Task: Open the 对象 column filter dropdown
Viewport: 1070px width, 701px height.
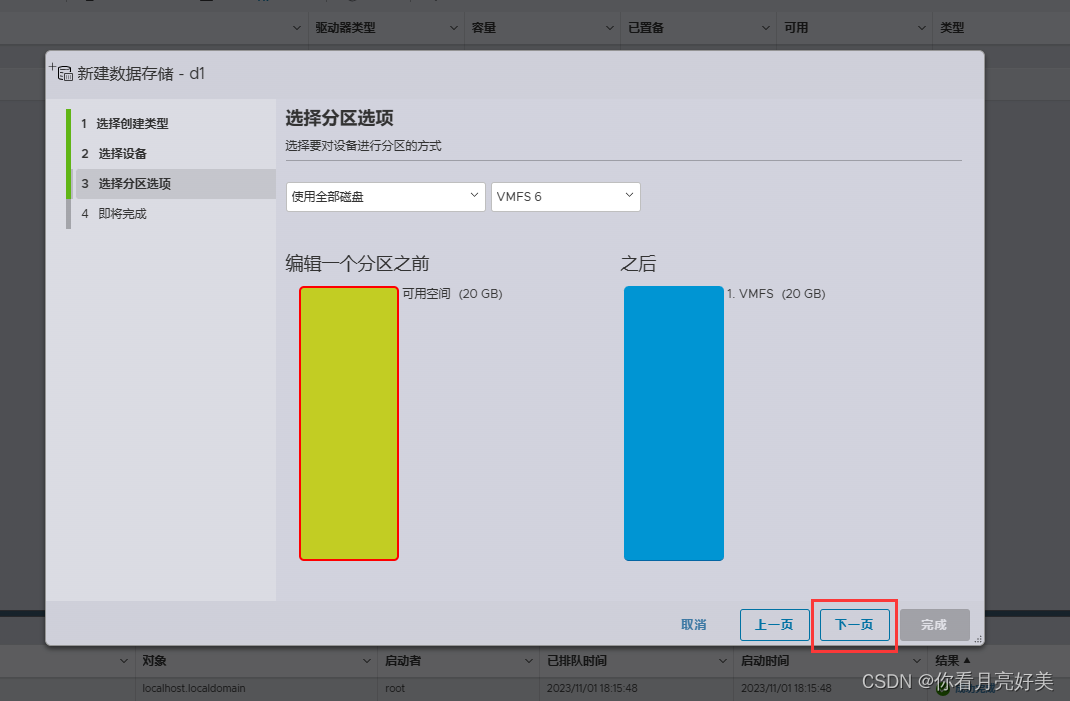Action: [367, 660]
